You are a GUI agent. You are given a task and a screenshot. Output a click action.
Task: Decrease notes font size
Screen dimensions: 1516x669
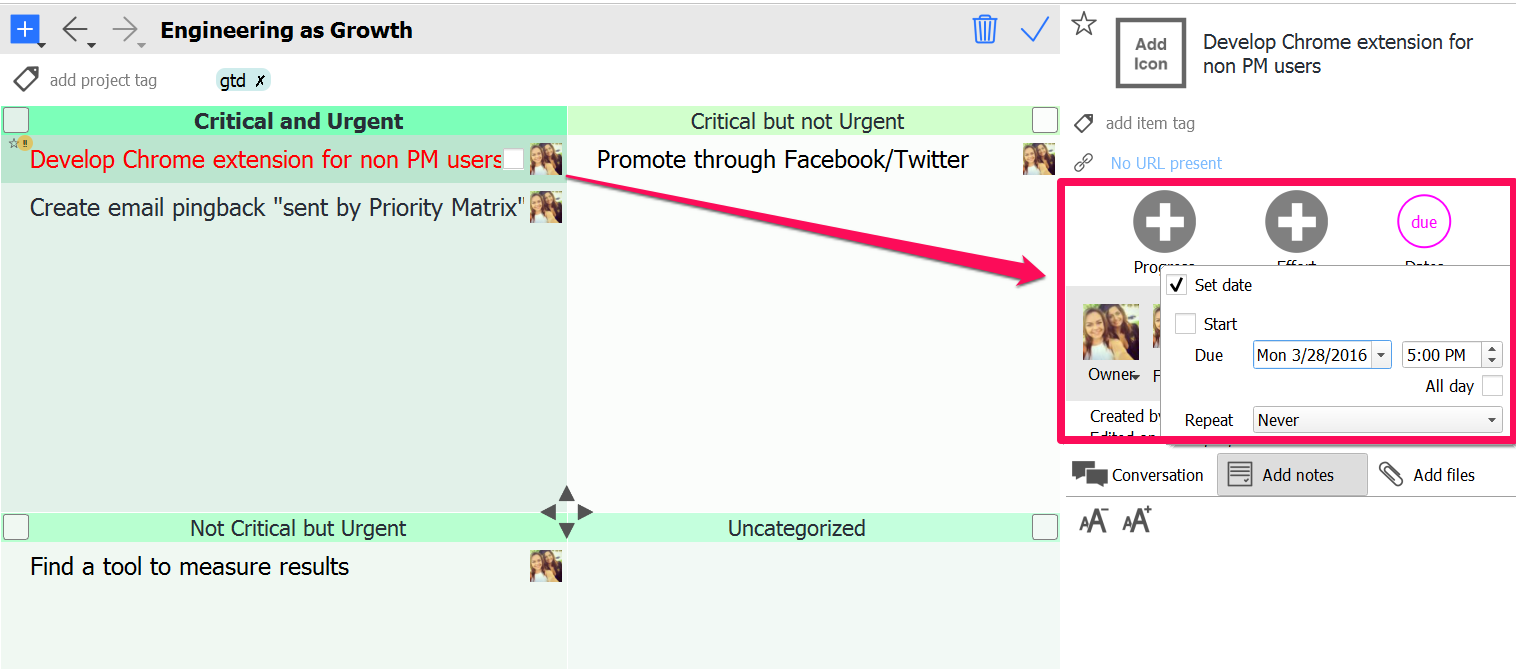coord(1093,521)
